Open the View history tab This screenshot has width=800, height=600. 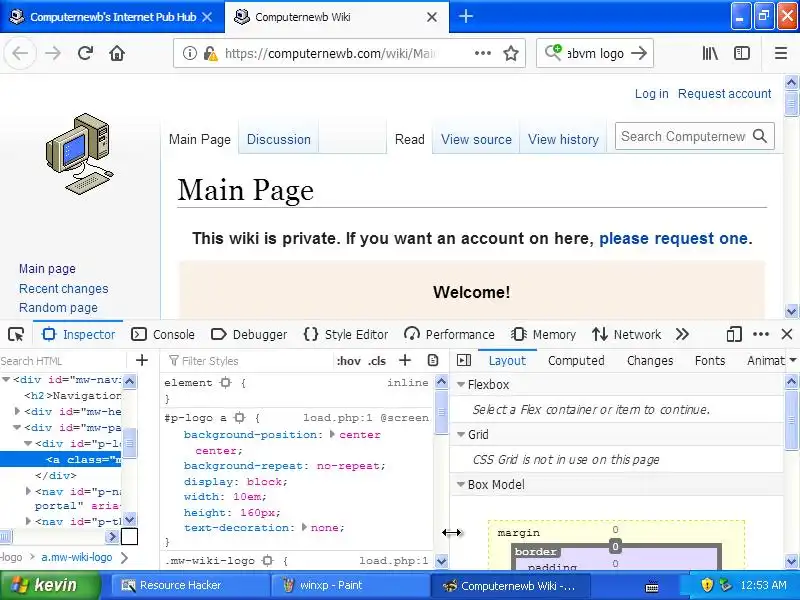coord(563,139)
